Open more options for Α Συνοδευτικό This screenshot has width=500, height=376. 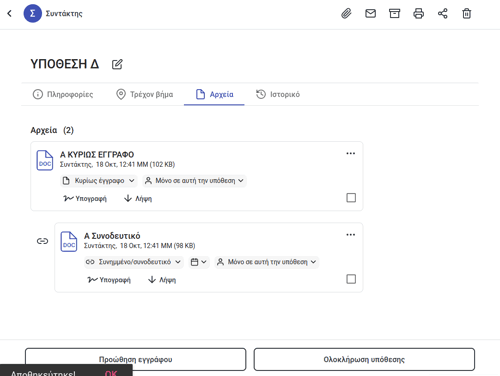coord(351,235)
